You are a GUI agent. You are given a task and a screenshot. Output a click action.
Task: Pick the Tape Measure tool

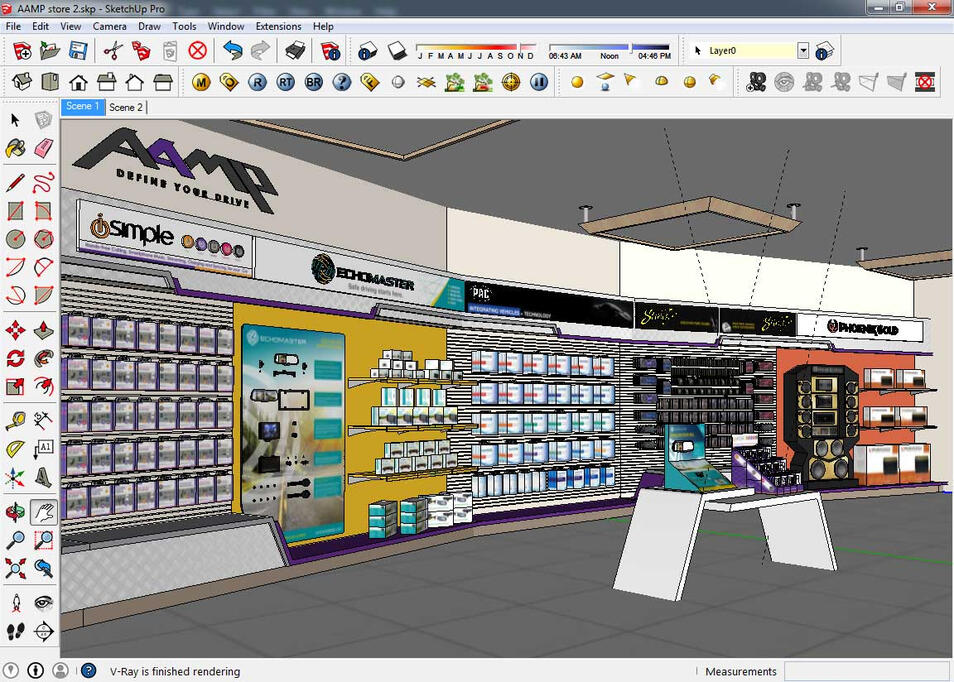pos(15,420)
